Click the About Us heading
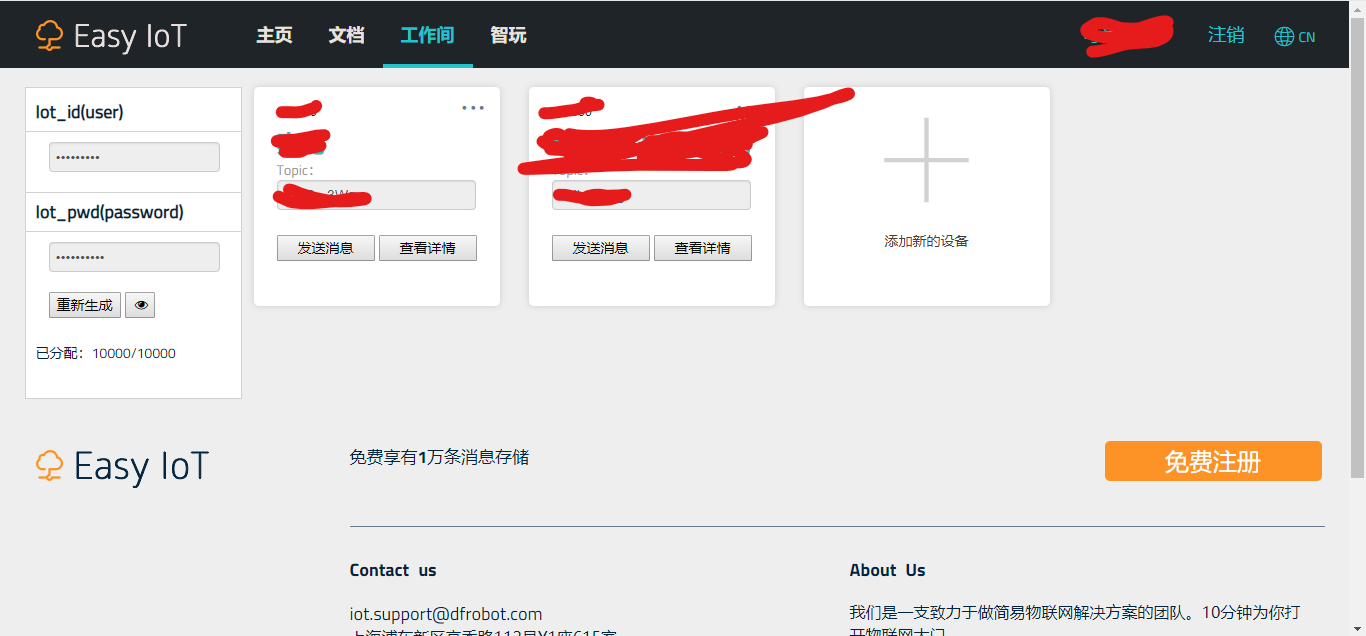Image resolution: width=1366 pixels, height=636 pixels. coord(887,570)
